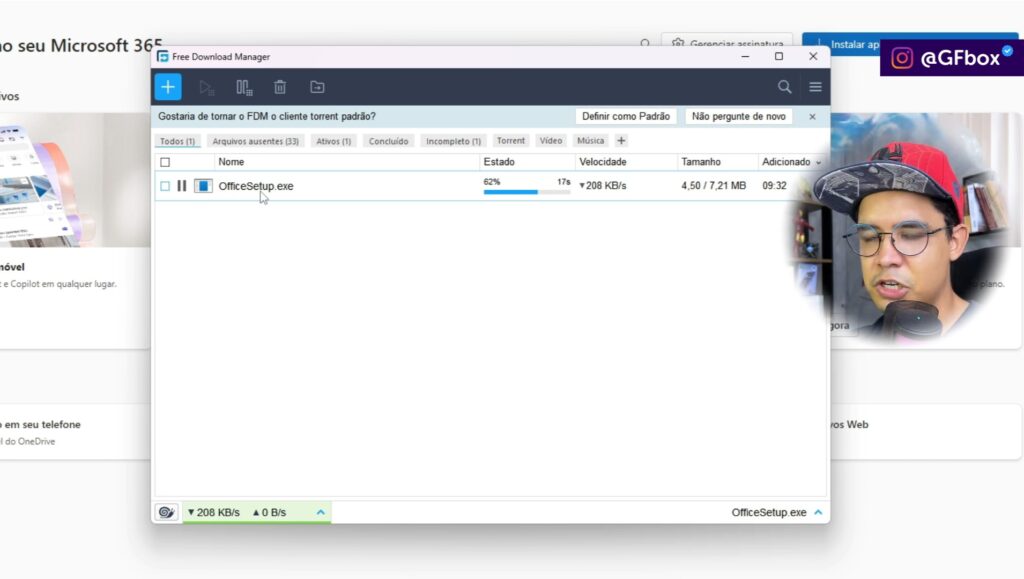Image resolution: width=1024 pixels, height=579 pixels.
Task: Delete the download using the trash icon
Action: click(280, 87)
